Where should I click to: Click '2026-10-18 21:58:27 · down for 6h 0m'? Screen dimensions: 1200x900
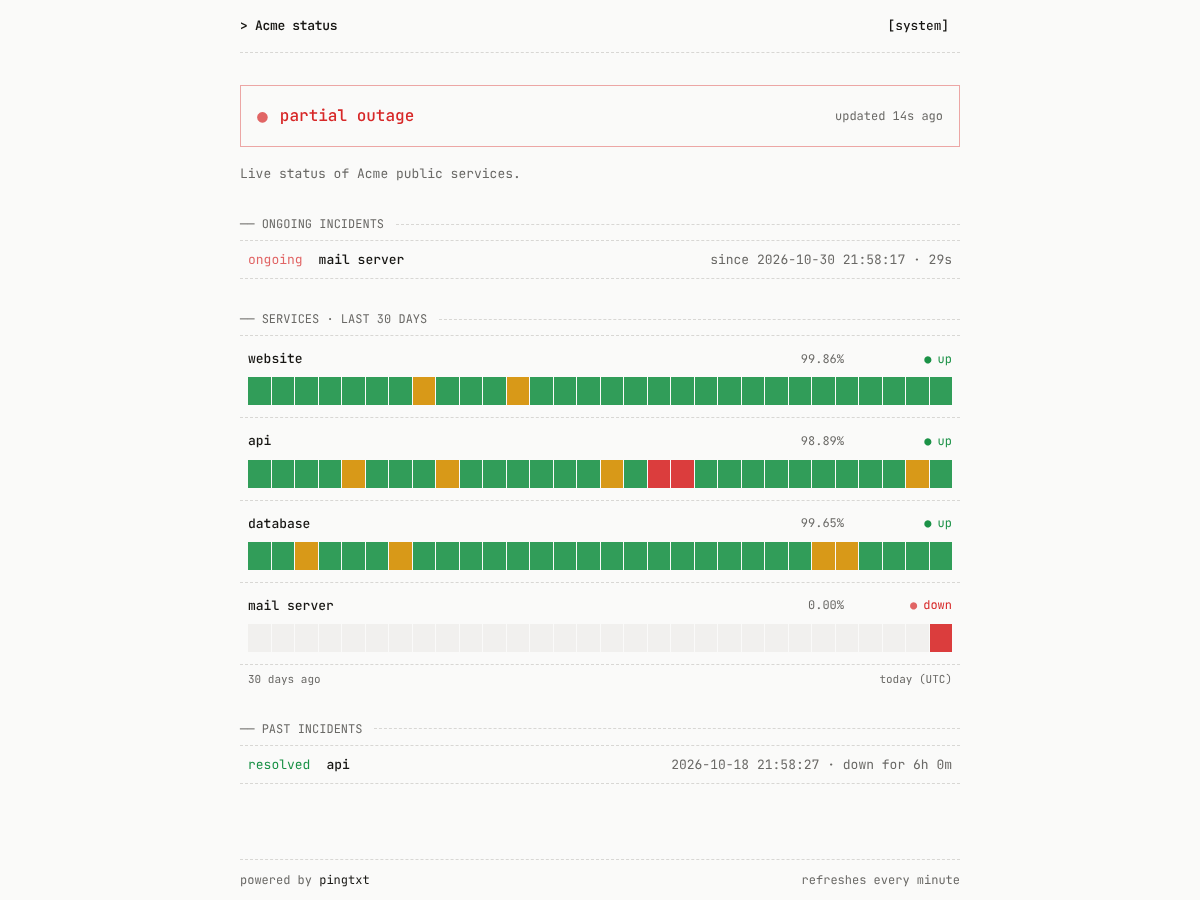[x=811, y=765]
